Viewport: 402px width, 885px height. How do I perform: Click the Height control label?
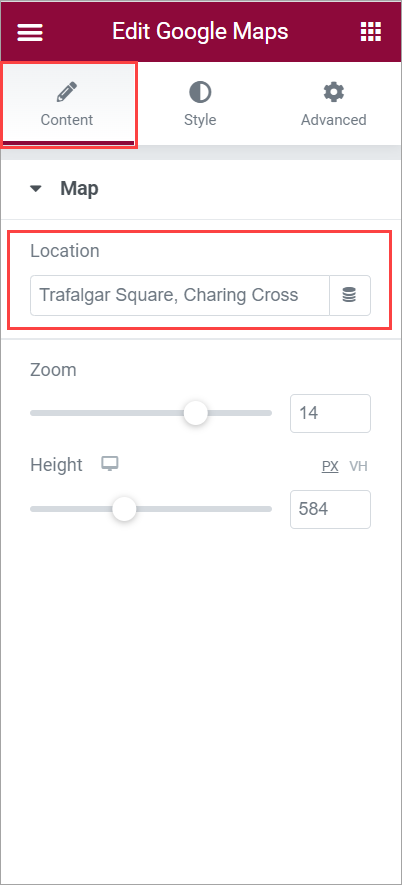point(56,465)
